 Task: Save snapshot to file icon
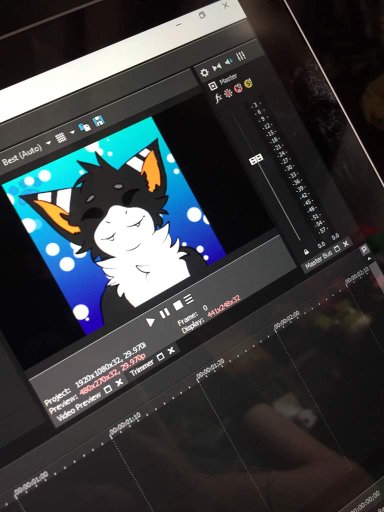99,121
